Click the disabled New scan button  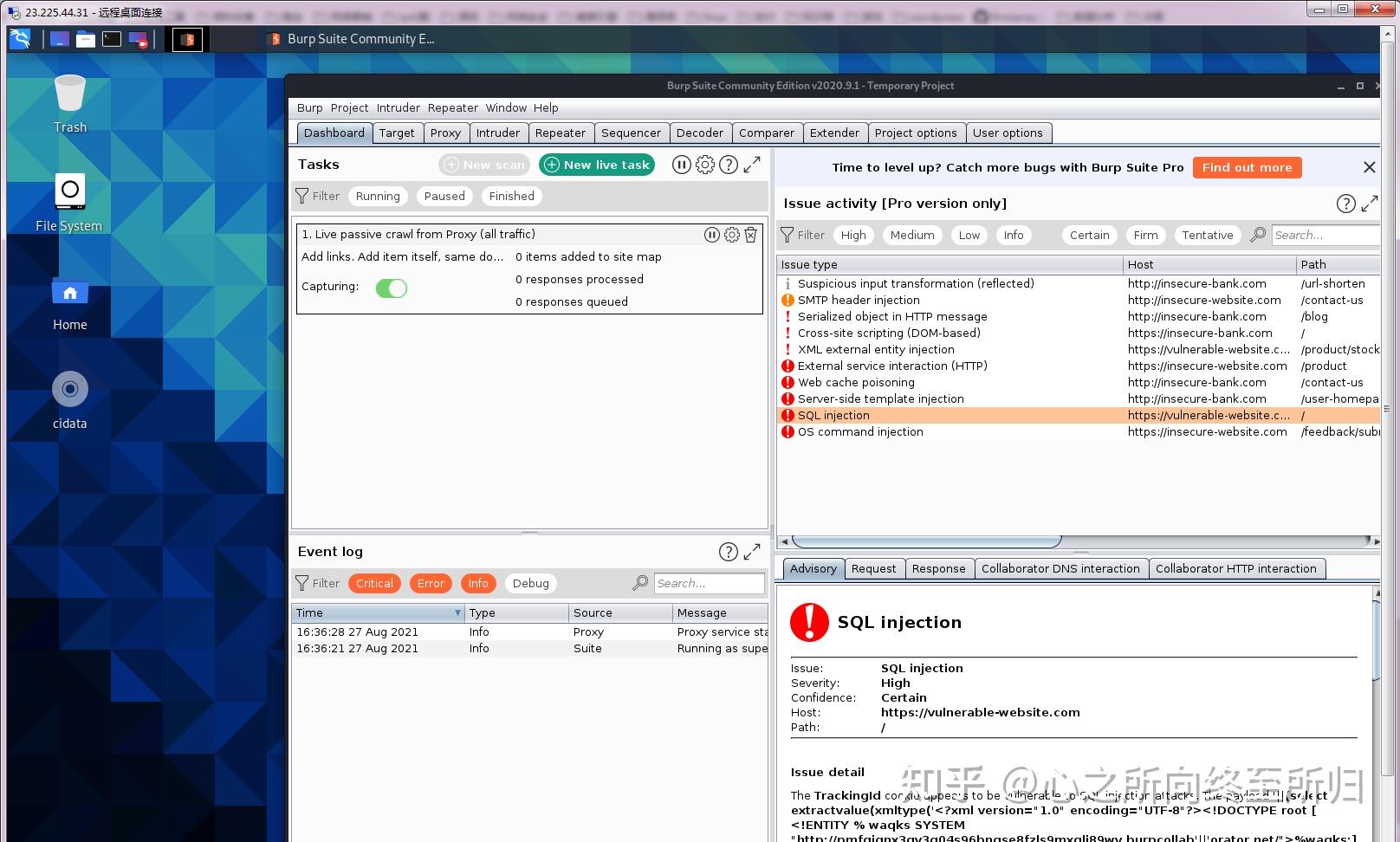[x=485, y=165]
